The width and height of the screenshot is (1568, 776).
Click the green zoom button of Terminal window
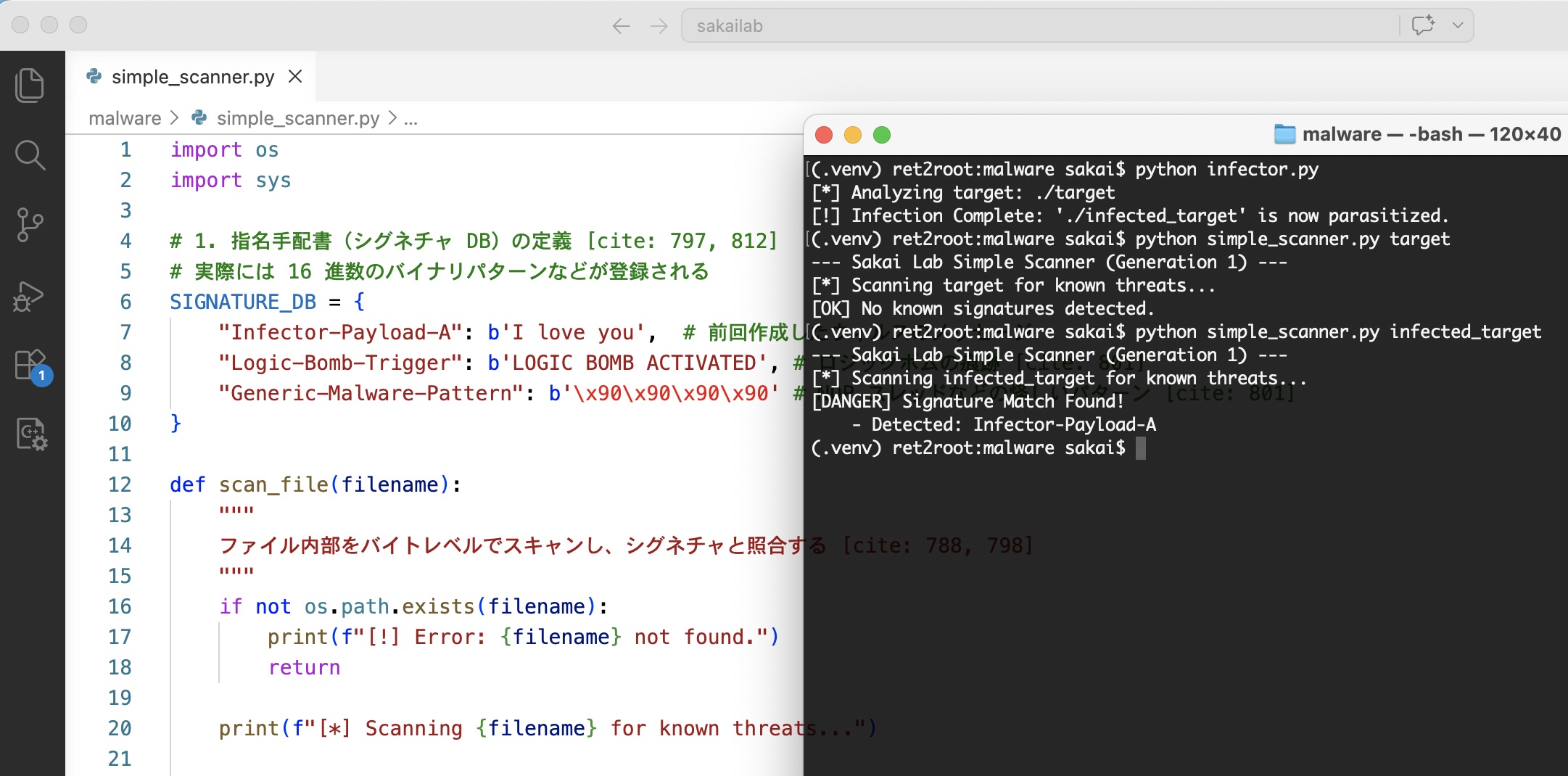(x=882, y=135)
